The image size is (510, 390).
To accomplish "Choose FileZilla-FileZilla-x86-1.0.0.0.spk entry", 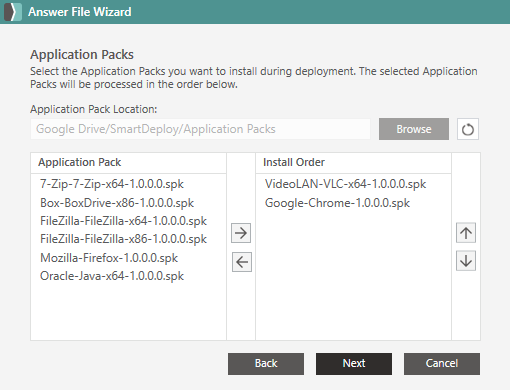I will tap(123, 239).
